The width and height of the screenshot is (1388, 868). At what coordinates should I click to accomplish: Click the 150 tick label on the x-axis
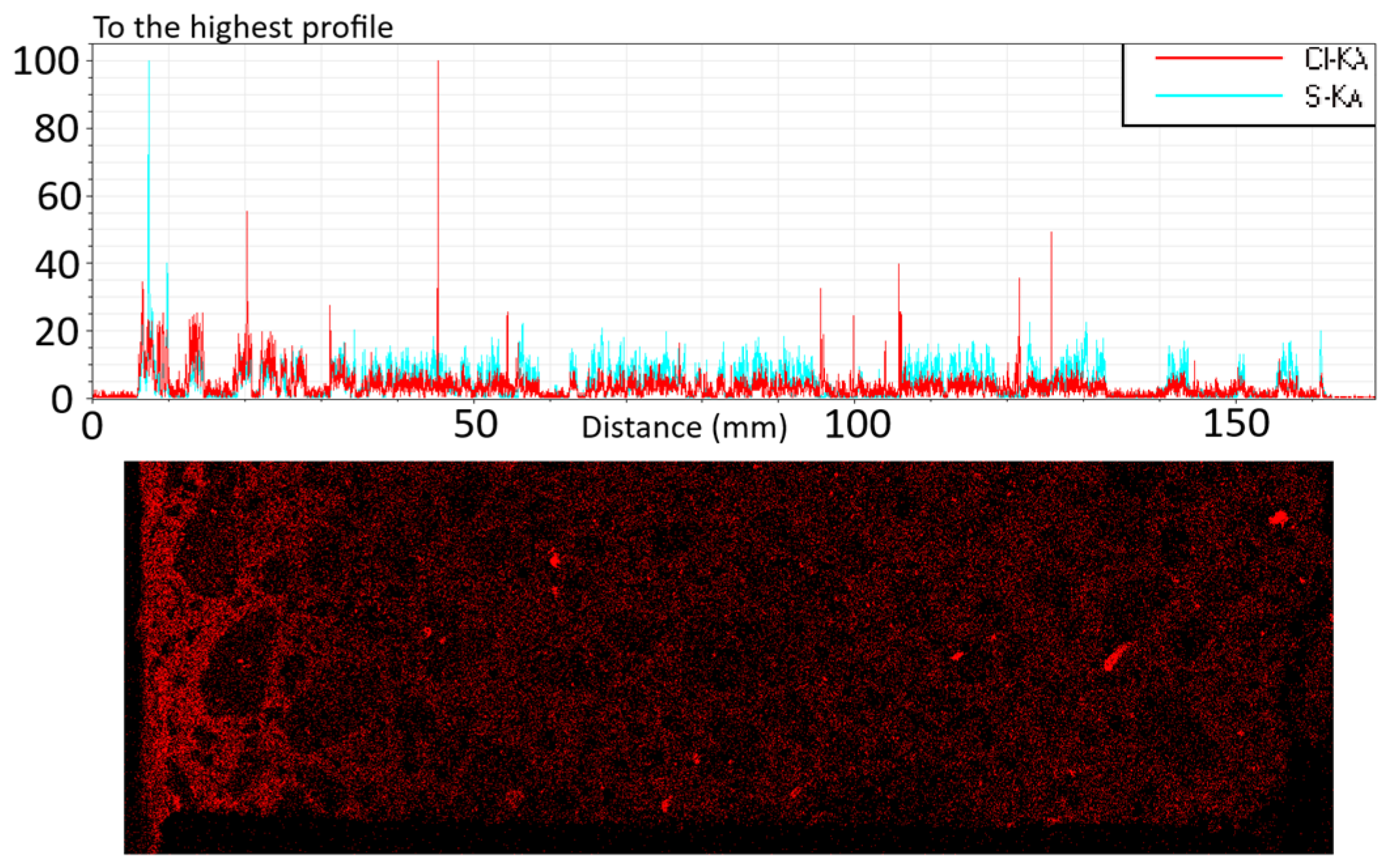click(x=1236, y=424)
